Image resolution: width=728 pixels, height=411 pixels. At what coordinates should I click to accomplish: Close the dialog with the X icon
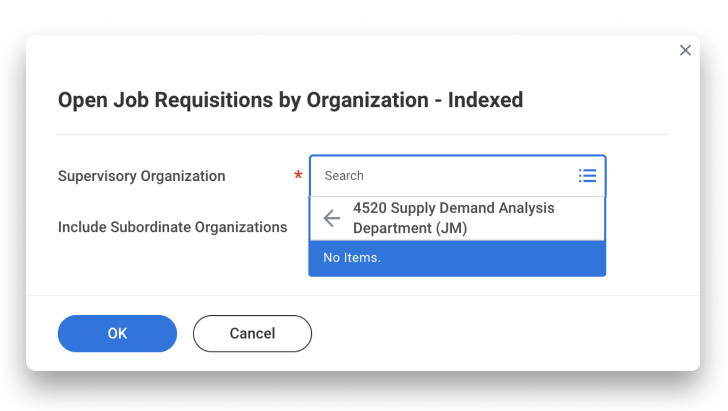tap(685, 50)
